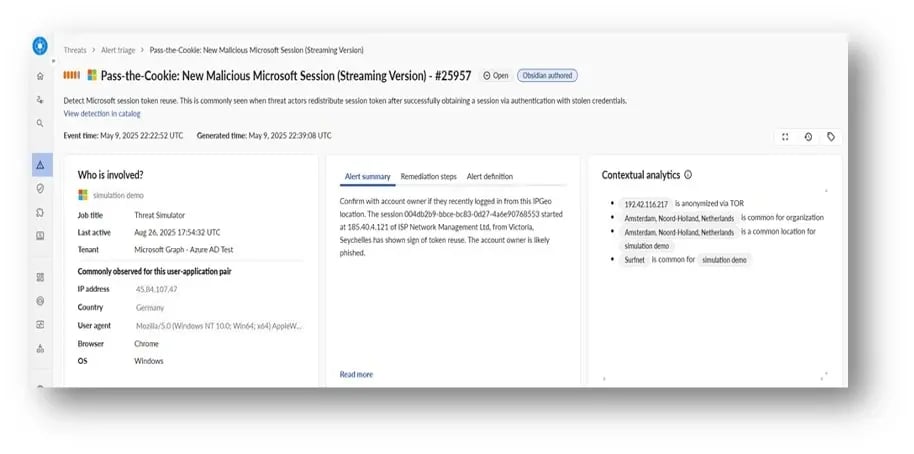Click the tag icon near top right

pos(831,137)
